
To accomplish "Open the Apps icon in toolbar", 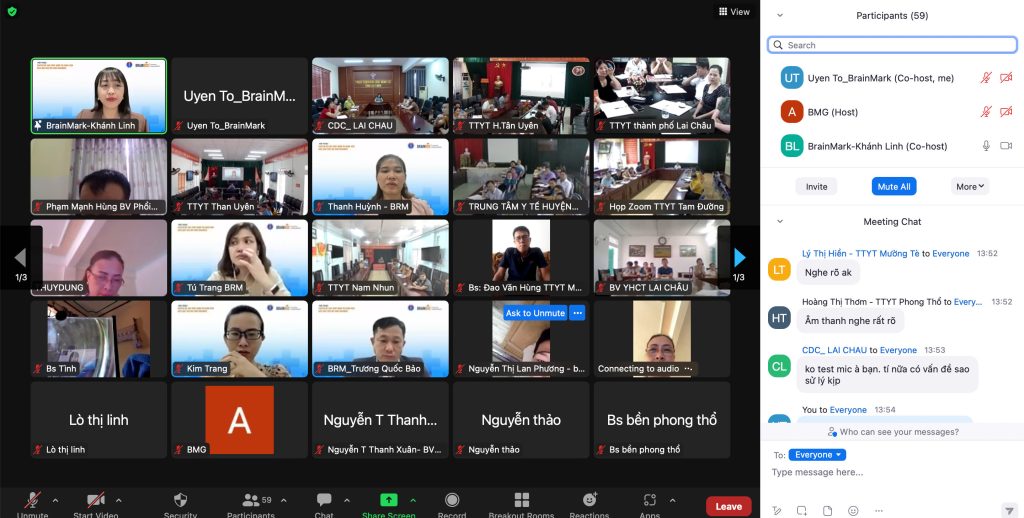I will (649, 500).
